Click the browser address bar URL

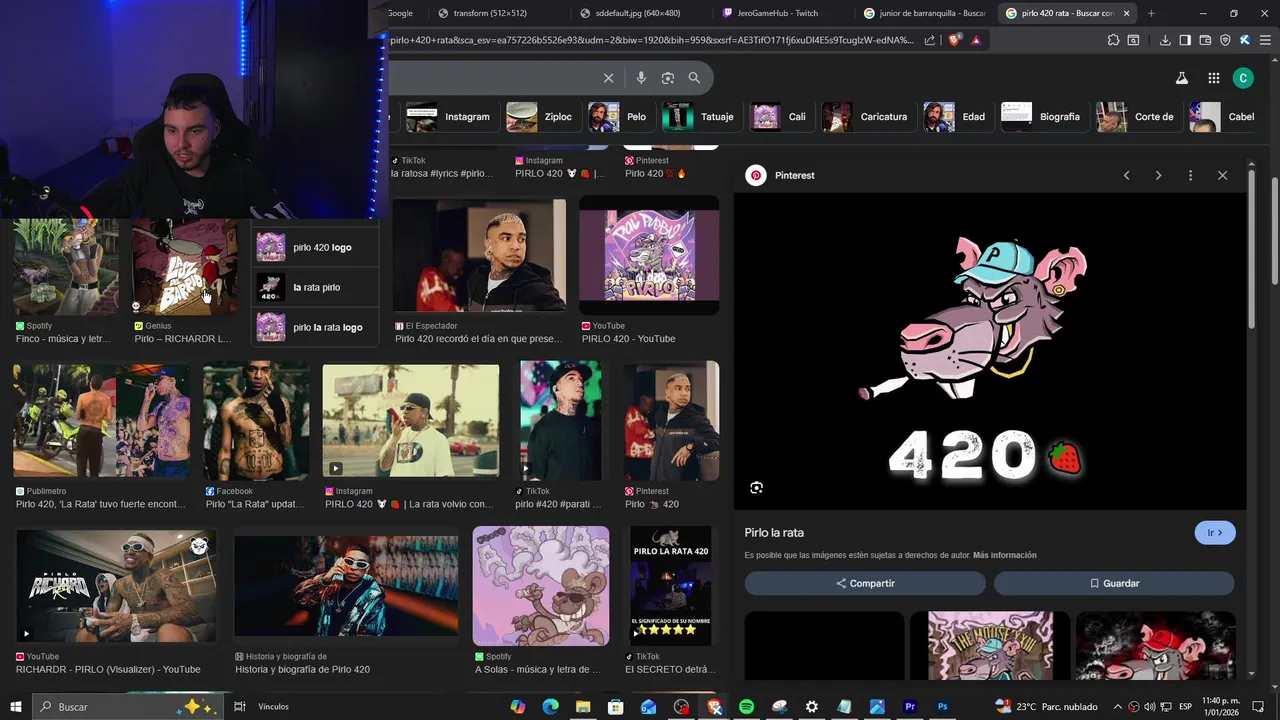coord(650,40)
